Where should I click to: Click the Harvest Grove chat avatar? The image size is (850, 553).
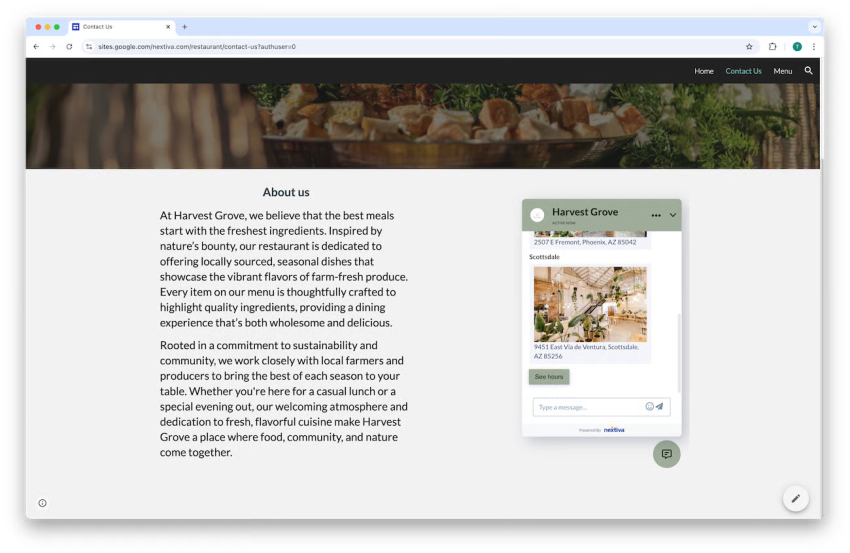pos(537,215)
